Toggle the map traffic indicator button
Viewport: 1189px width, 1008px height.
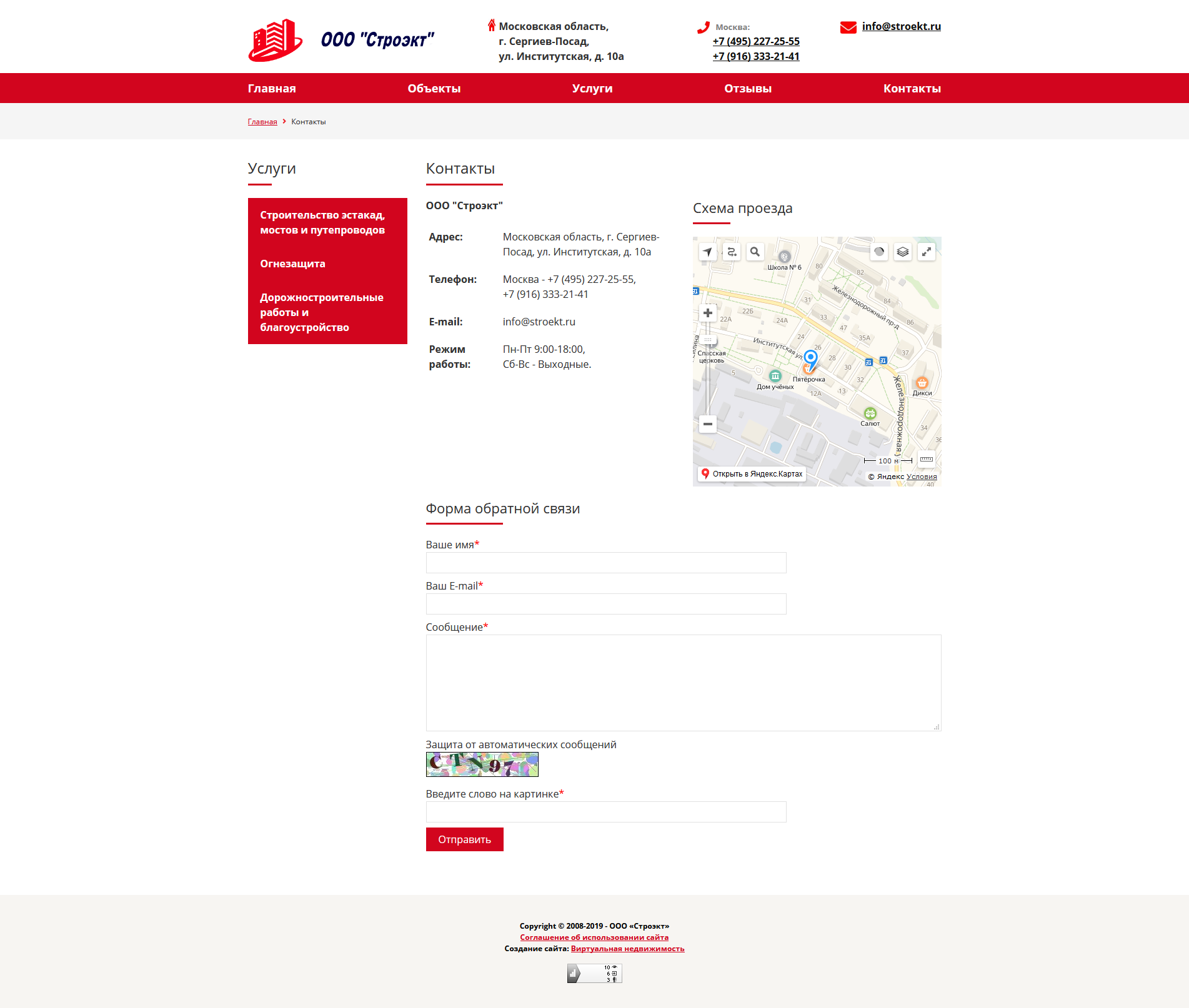point(879,252)
